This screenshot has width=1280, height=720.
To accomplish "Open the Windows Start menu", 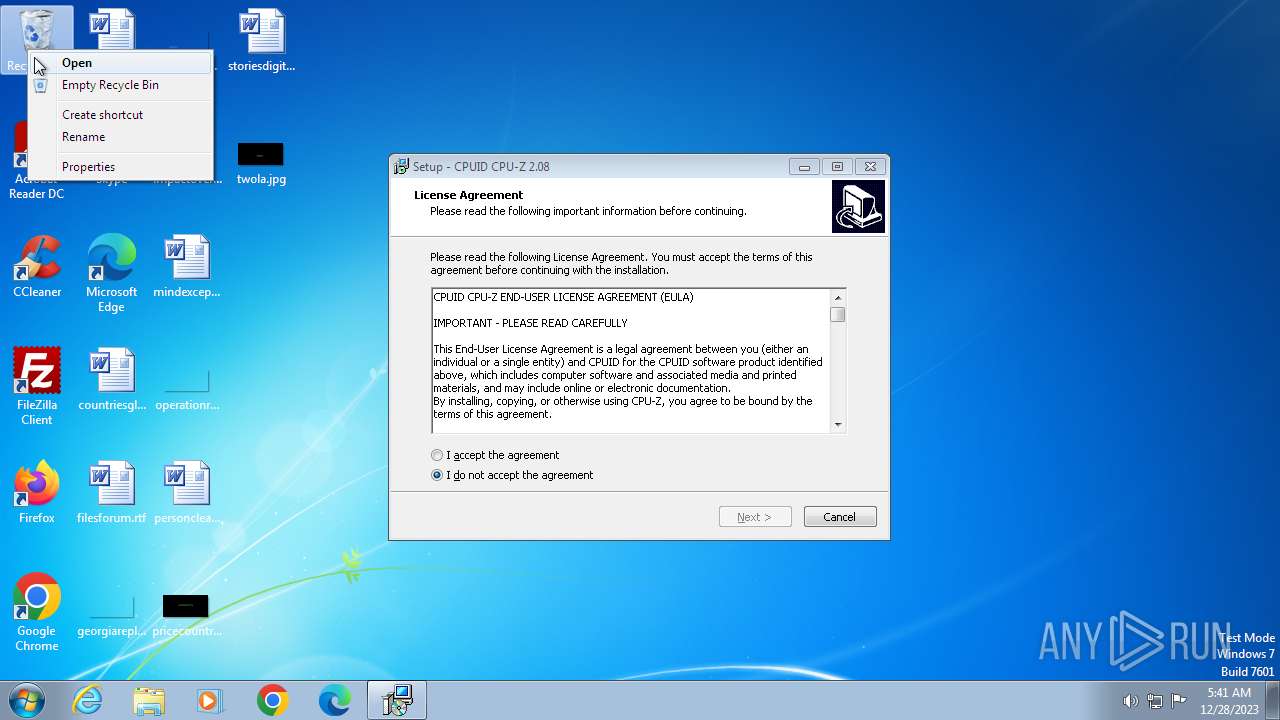I will 26,700.
